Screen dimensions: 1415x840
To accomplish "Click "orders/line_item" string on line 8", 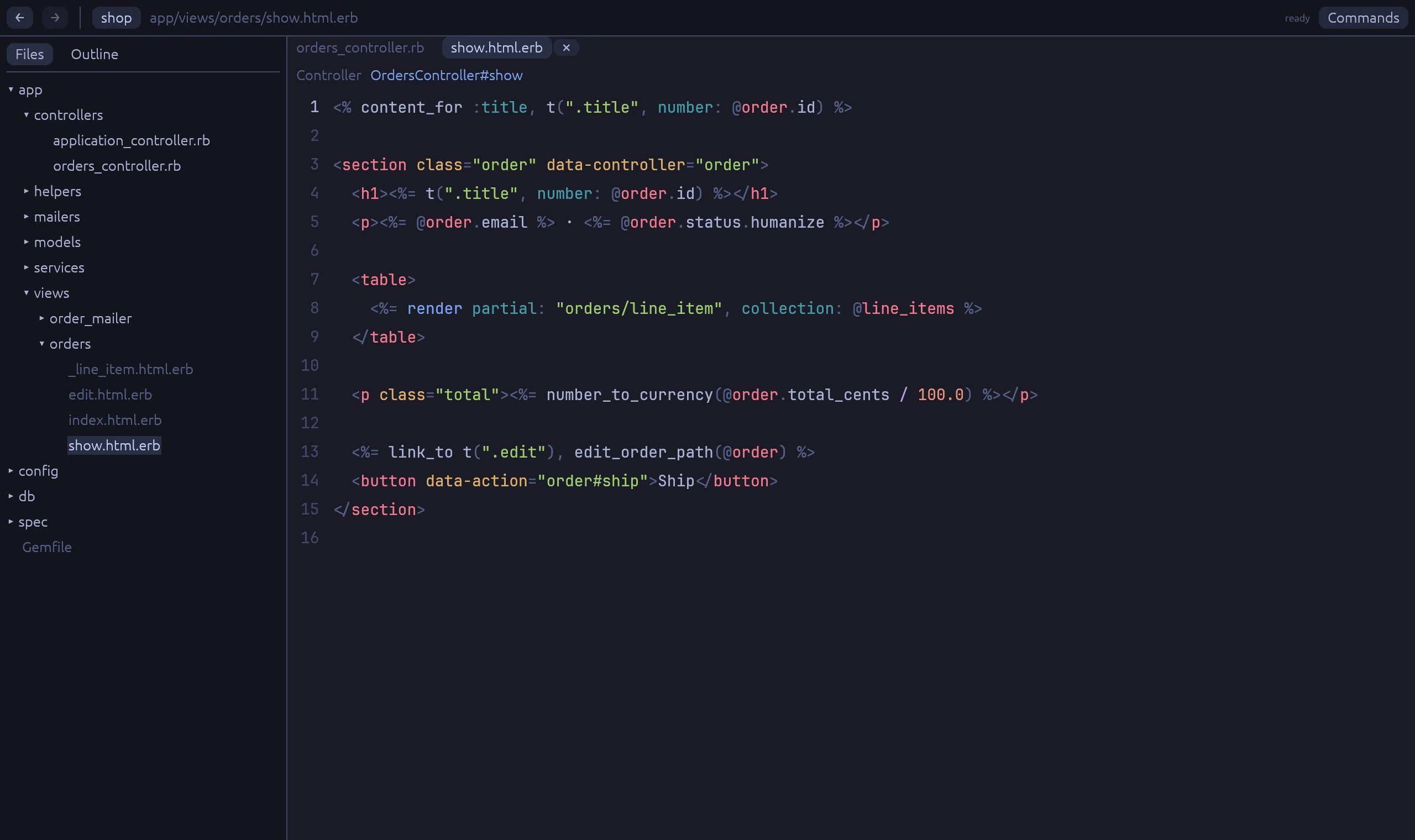I will 639,308.
